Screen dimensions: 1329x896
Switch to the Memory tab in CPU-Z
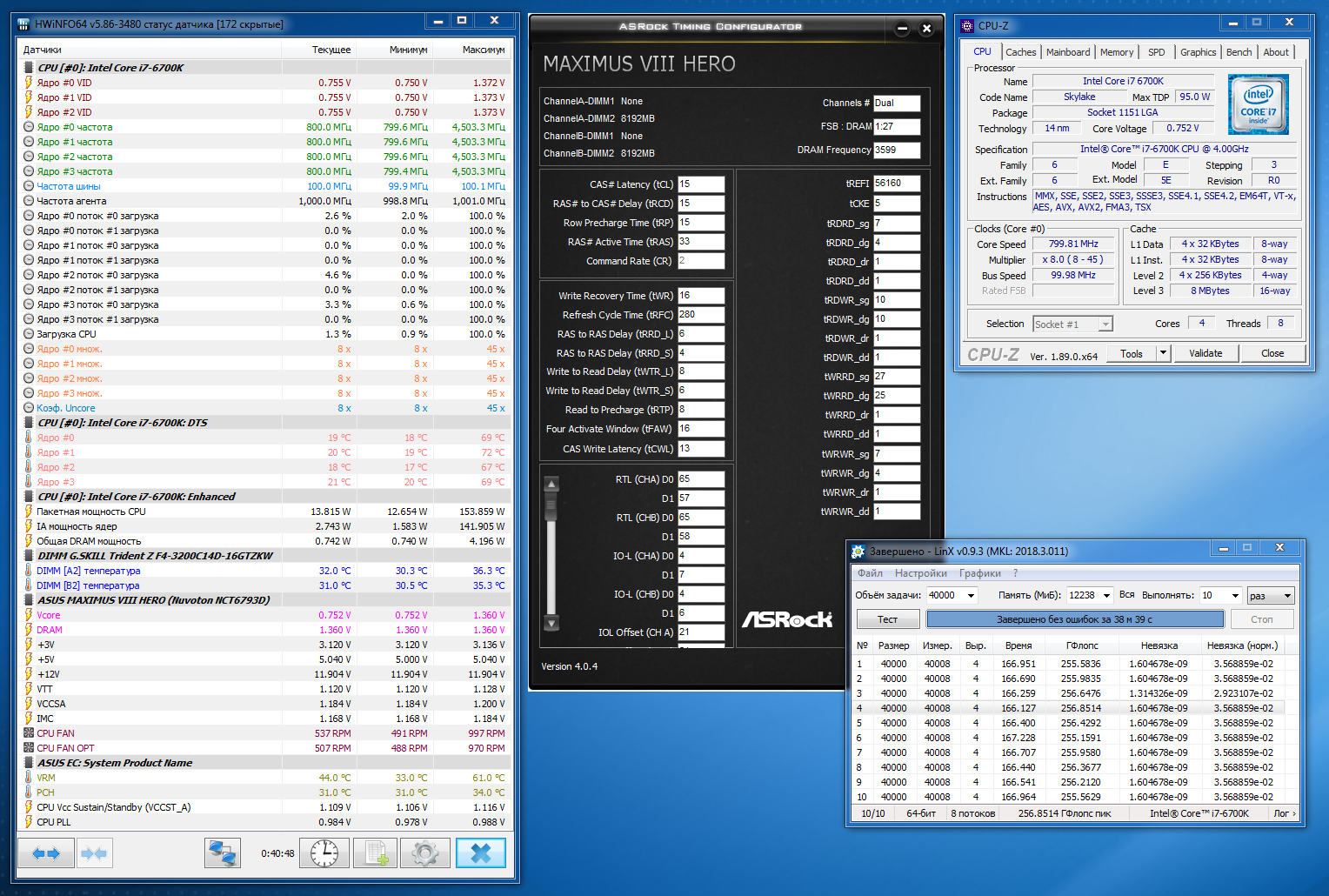1116,52
